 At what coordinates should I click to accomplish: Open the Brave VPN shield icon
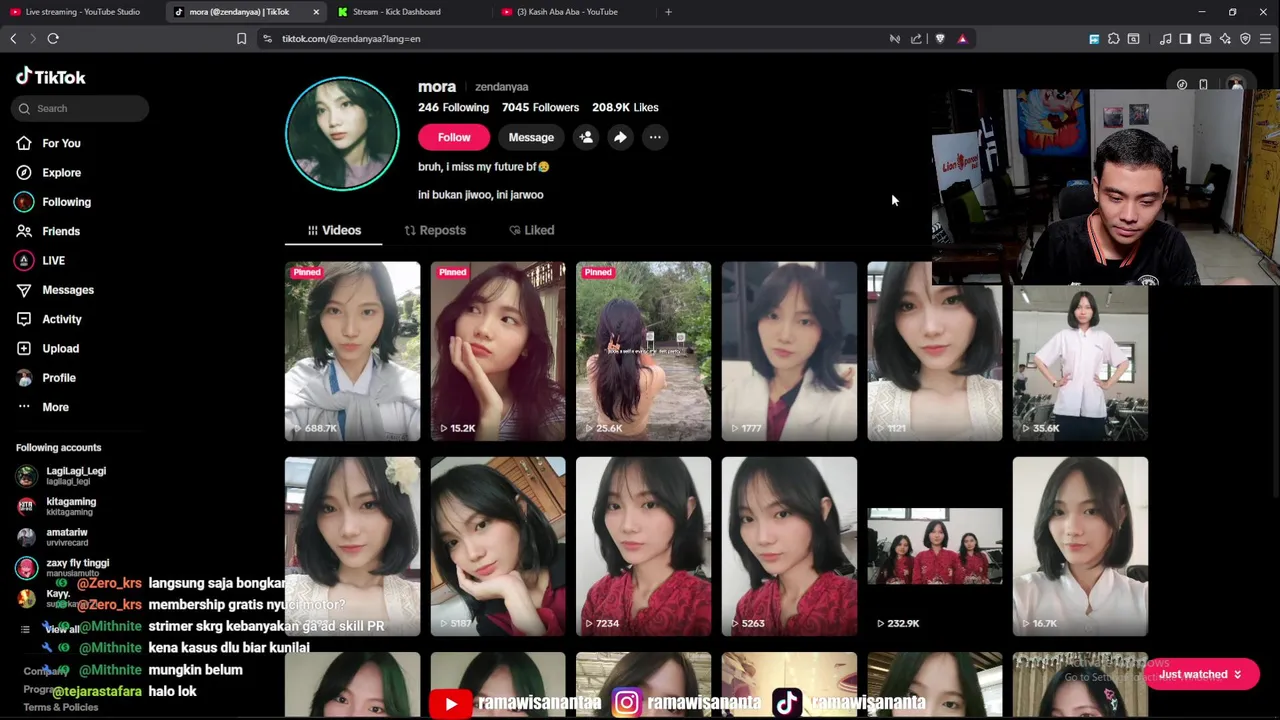click(x=1245, y=38)
